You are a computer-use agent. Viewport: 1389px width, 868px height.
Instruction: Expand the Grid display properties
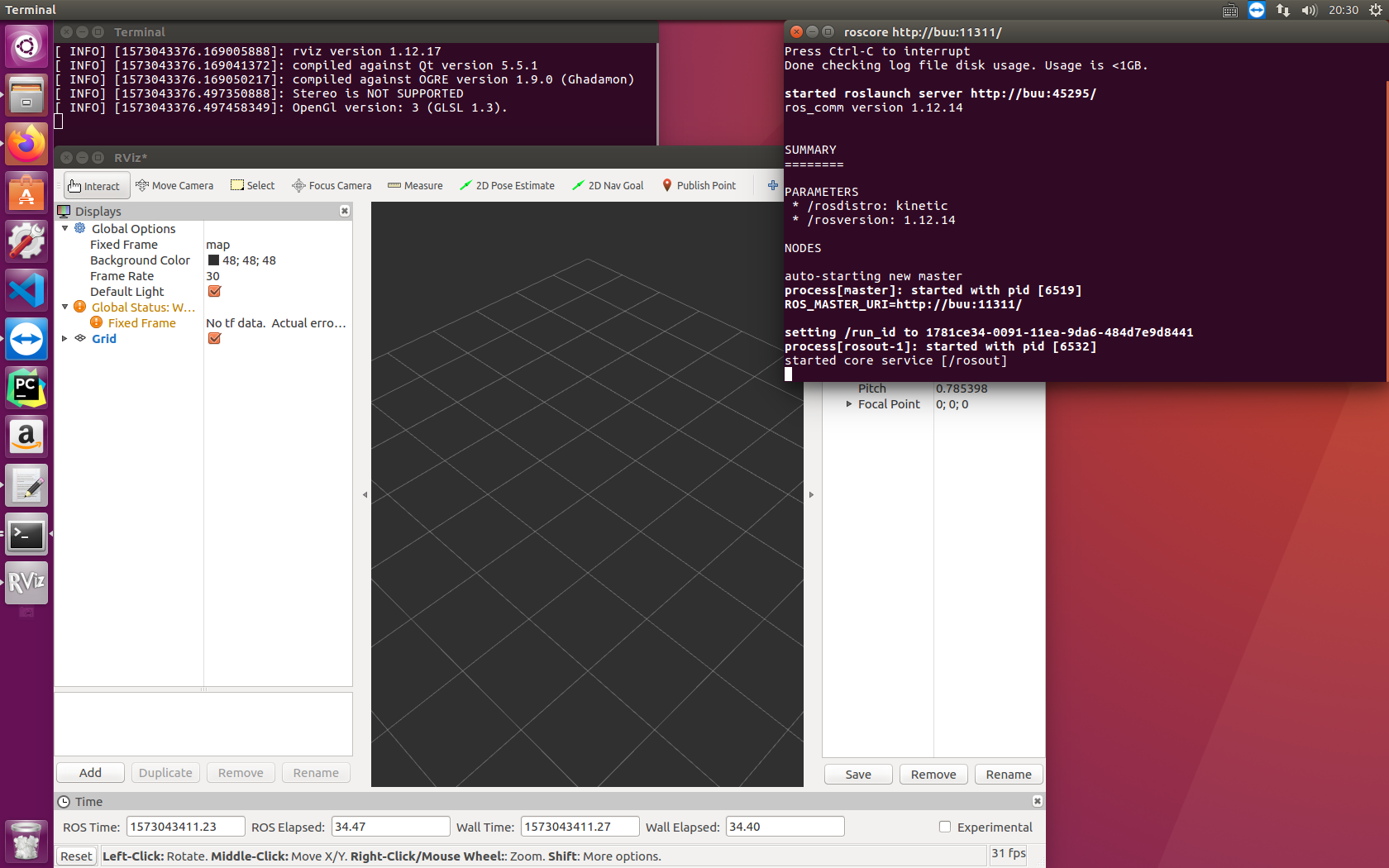tap(65, 338)
